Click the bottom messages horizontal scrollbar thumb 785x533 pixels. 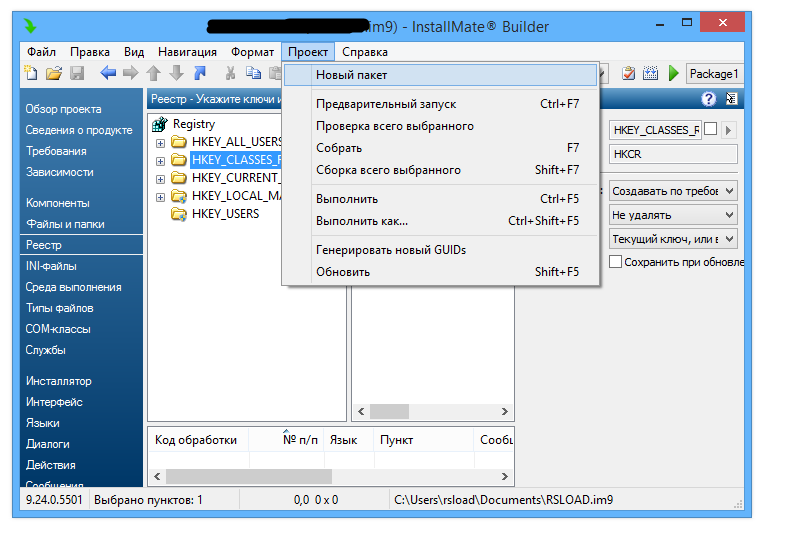pos(249,476)
